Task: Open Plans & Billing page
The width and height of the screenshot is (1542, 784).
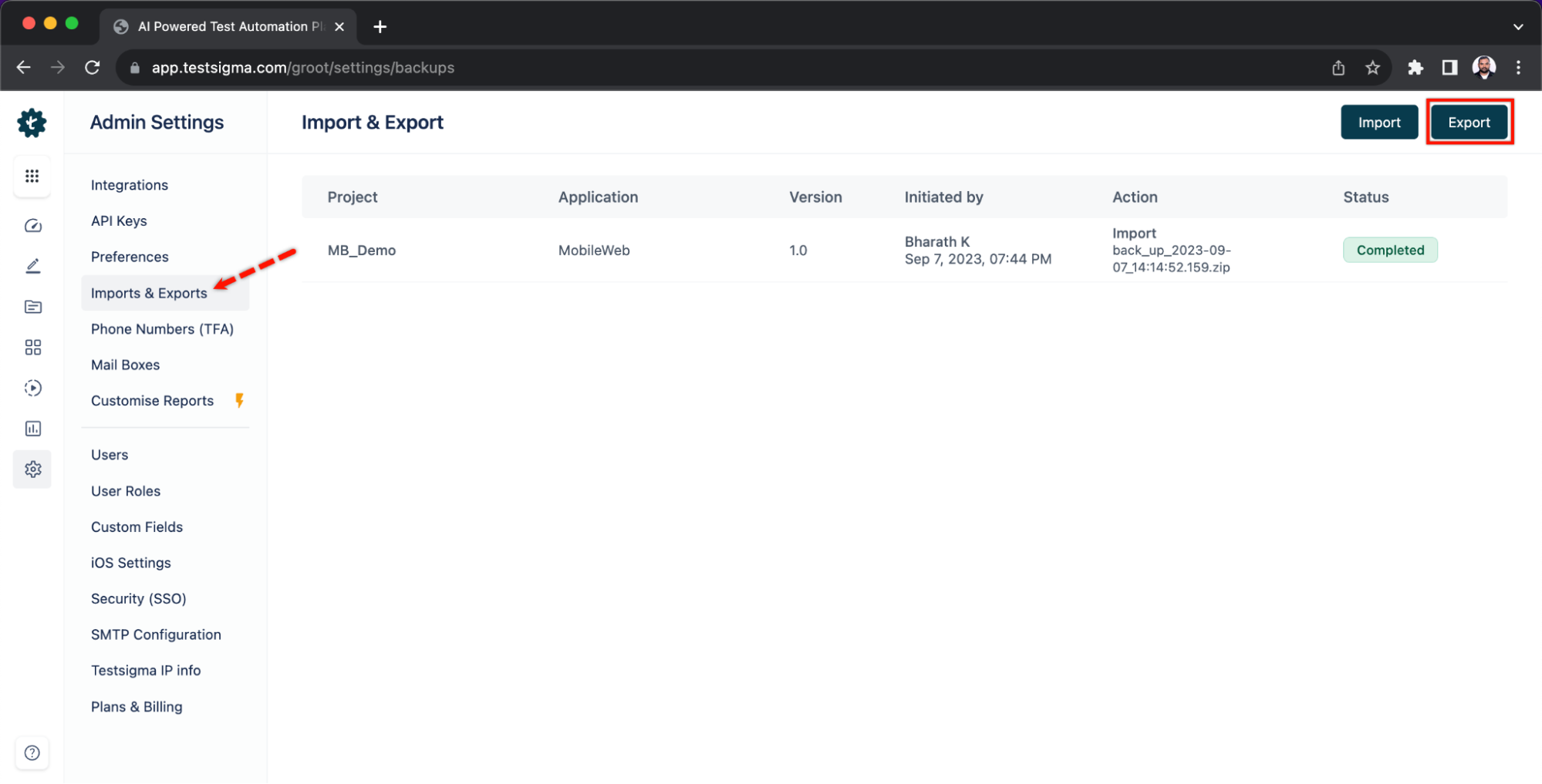Action: pos(137,707)
